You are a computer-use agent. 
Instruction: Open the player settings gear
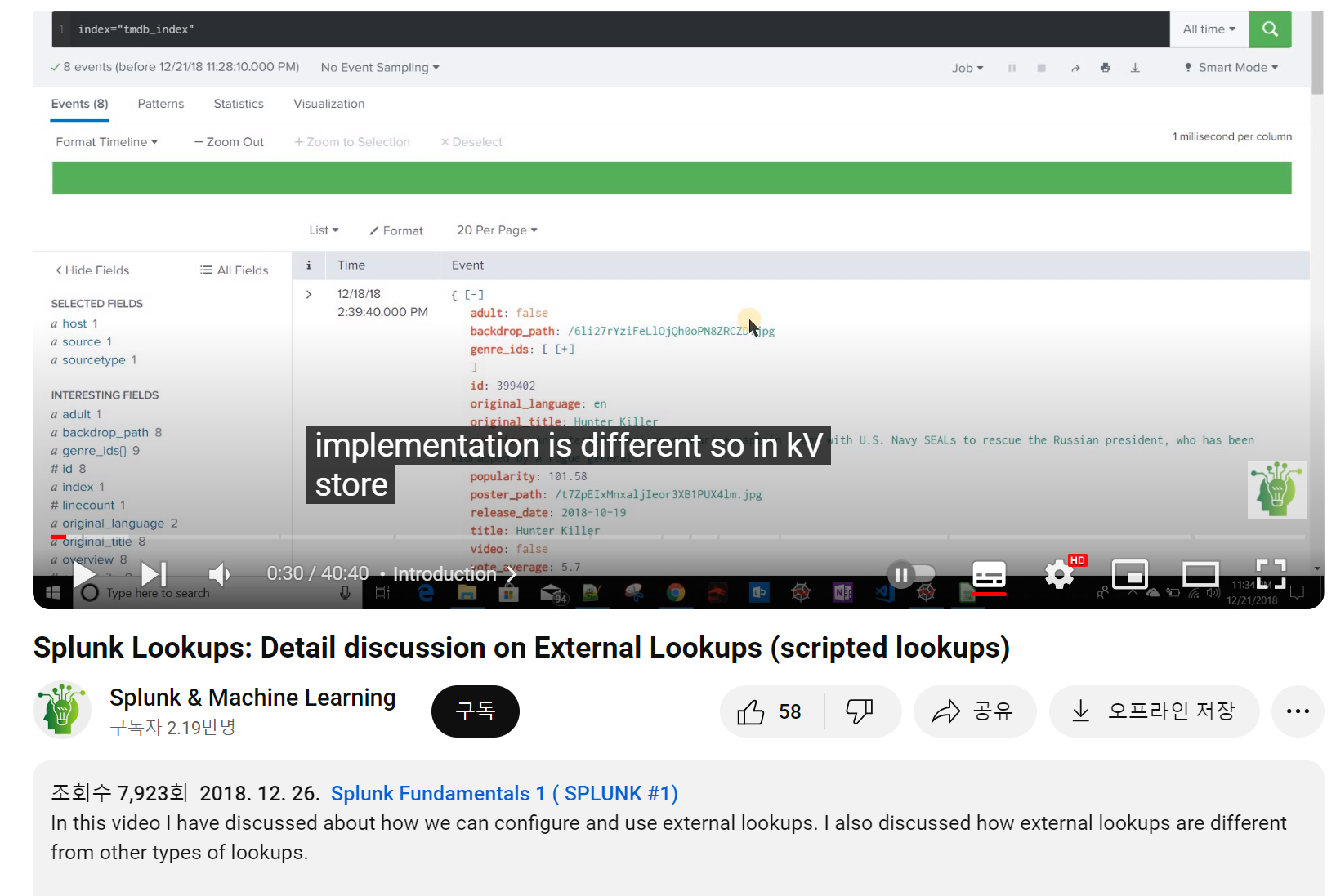pos(1060,575)
